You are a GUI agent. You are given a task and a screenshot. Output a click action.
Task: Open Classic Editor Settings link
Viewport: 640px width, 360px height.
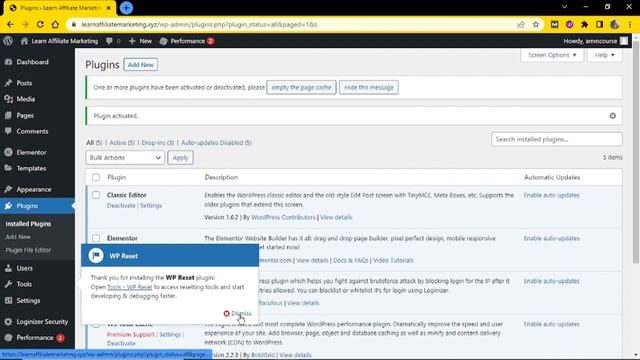(151, 205)
